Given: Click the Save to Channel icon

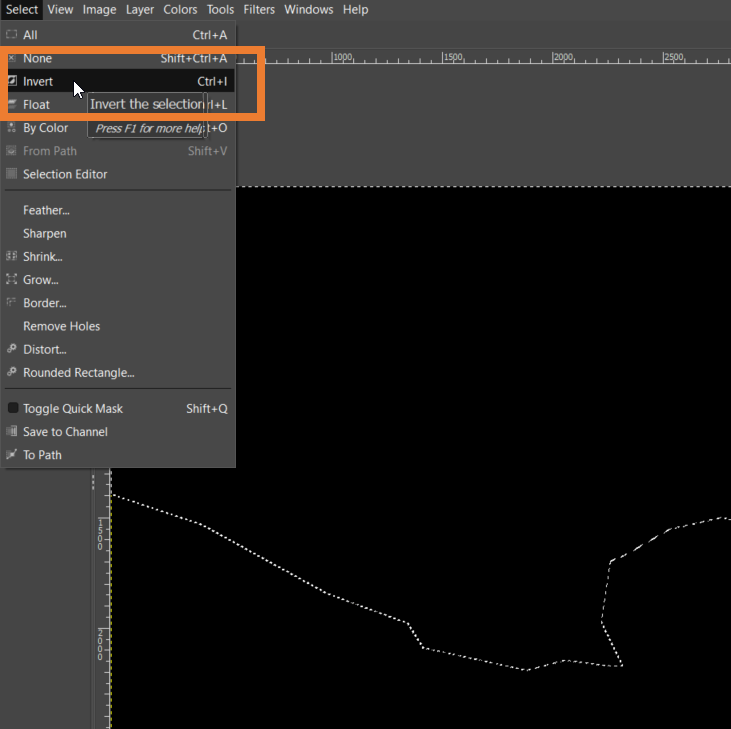Looking at the screenshot, I should [12, 432].
